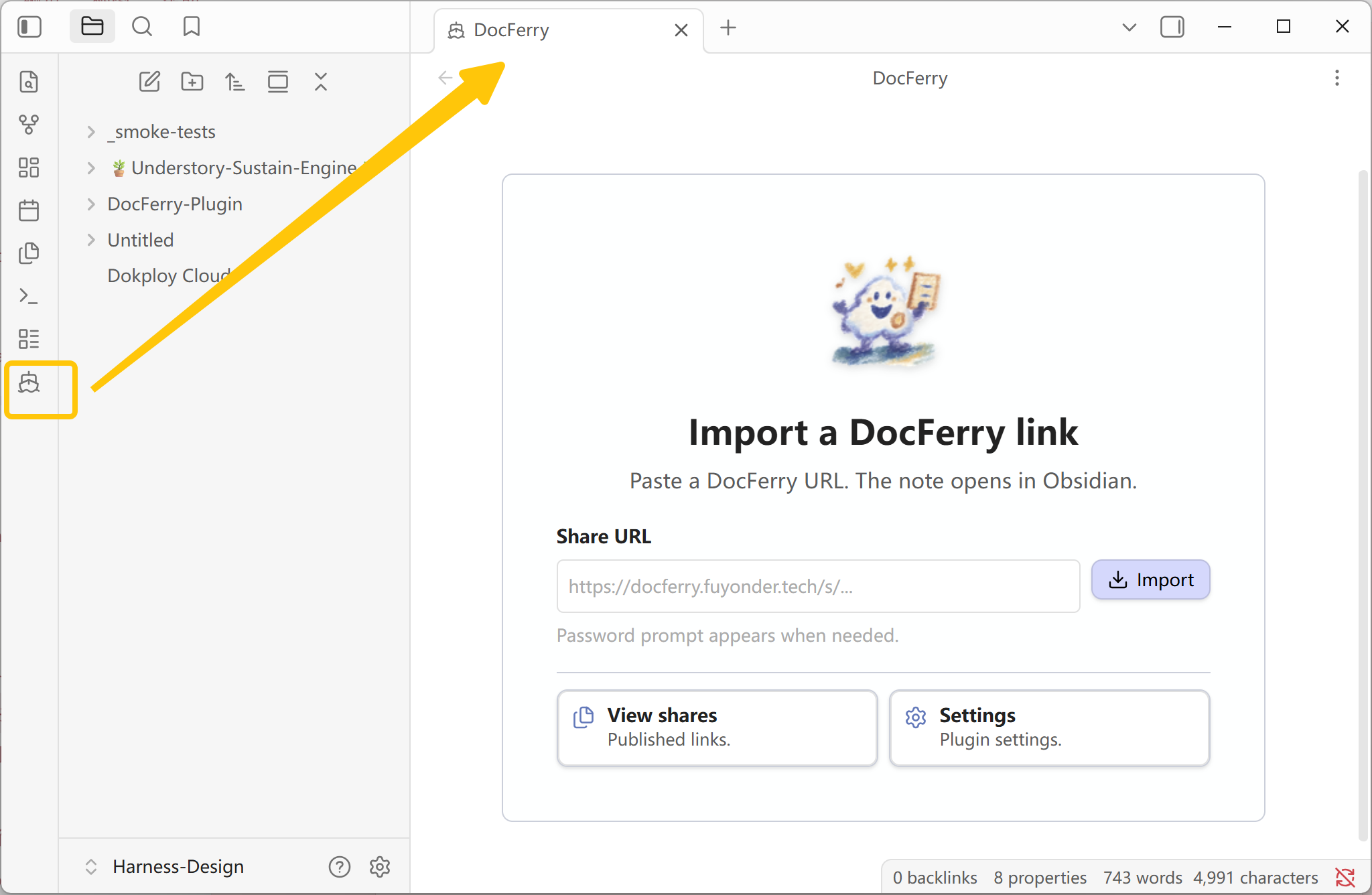Open the more options menu
Screen dimensions: 1372x895
(x=1337, y=78)
